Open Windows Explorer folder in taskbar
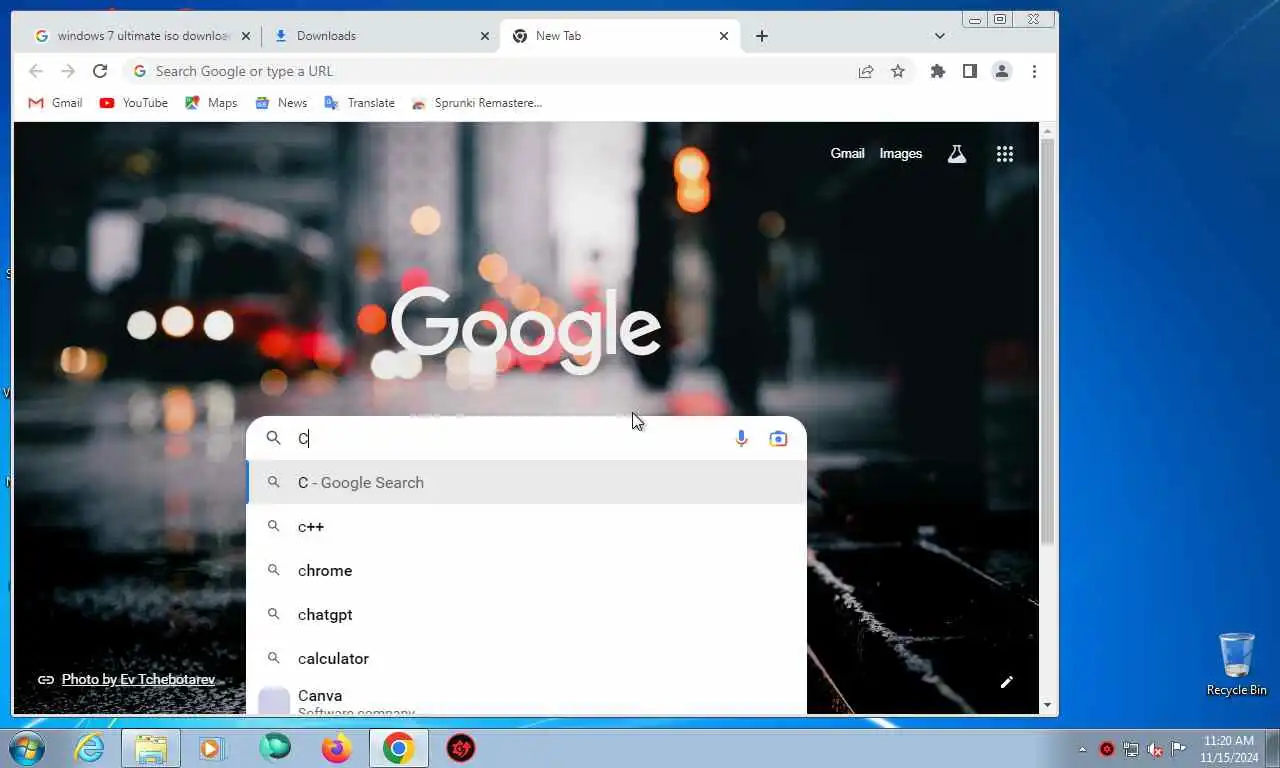Image resolution: width=1280 pixels, height=768 pixels. tap(151, 748)
